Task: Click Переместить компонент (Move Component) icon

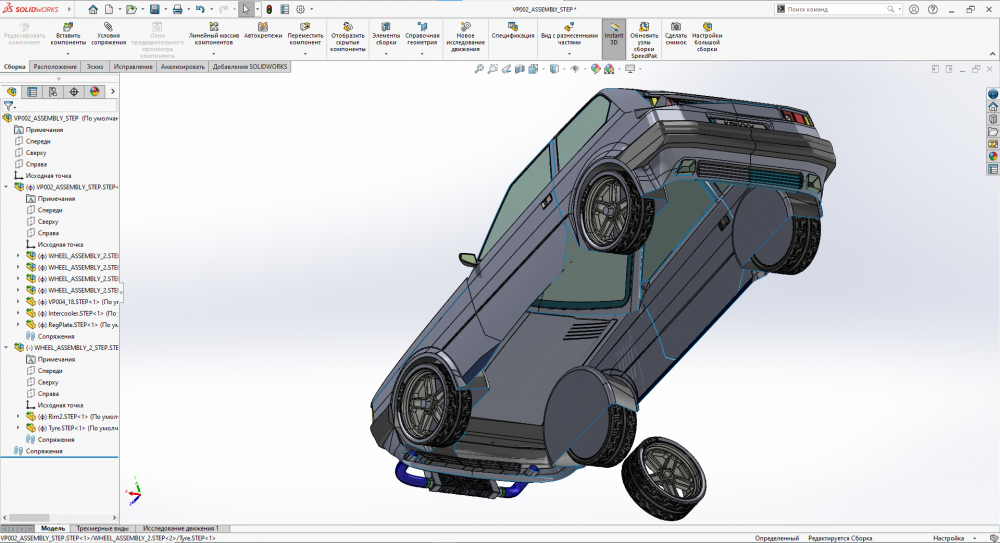Action: tap(305, 27)
